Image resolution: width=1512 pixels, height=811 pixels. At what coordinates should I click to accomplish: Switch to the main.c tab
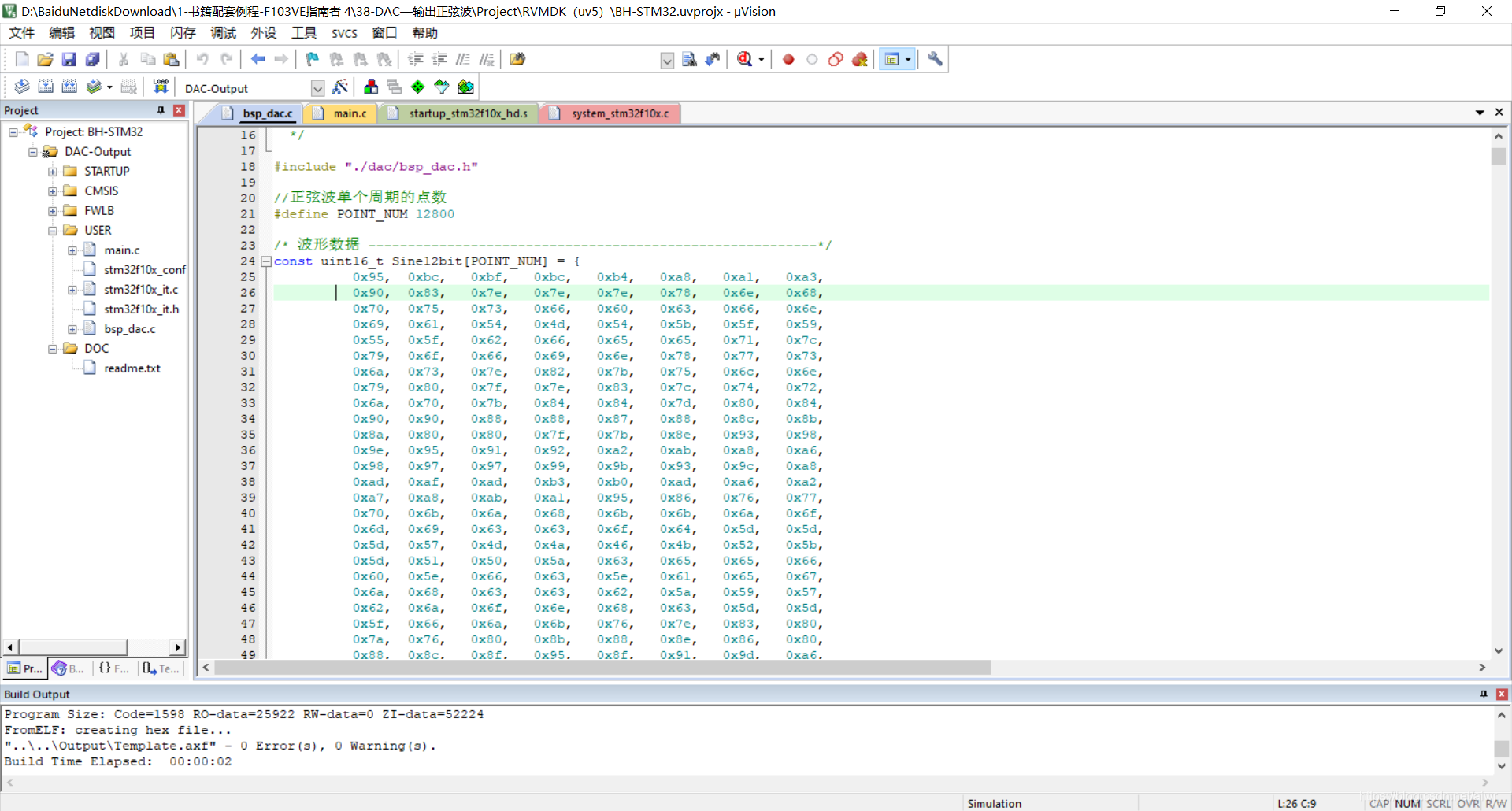[x=343, y=113]
